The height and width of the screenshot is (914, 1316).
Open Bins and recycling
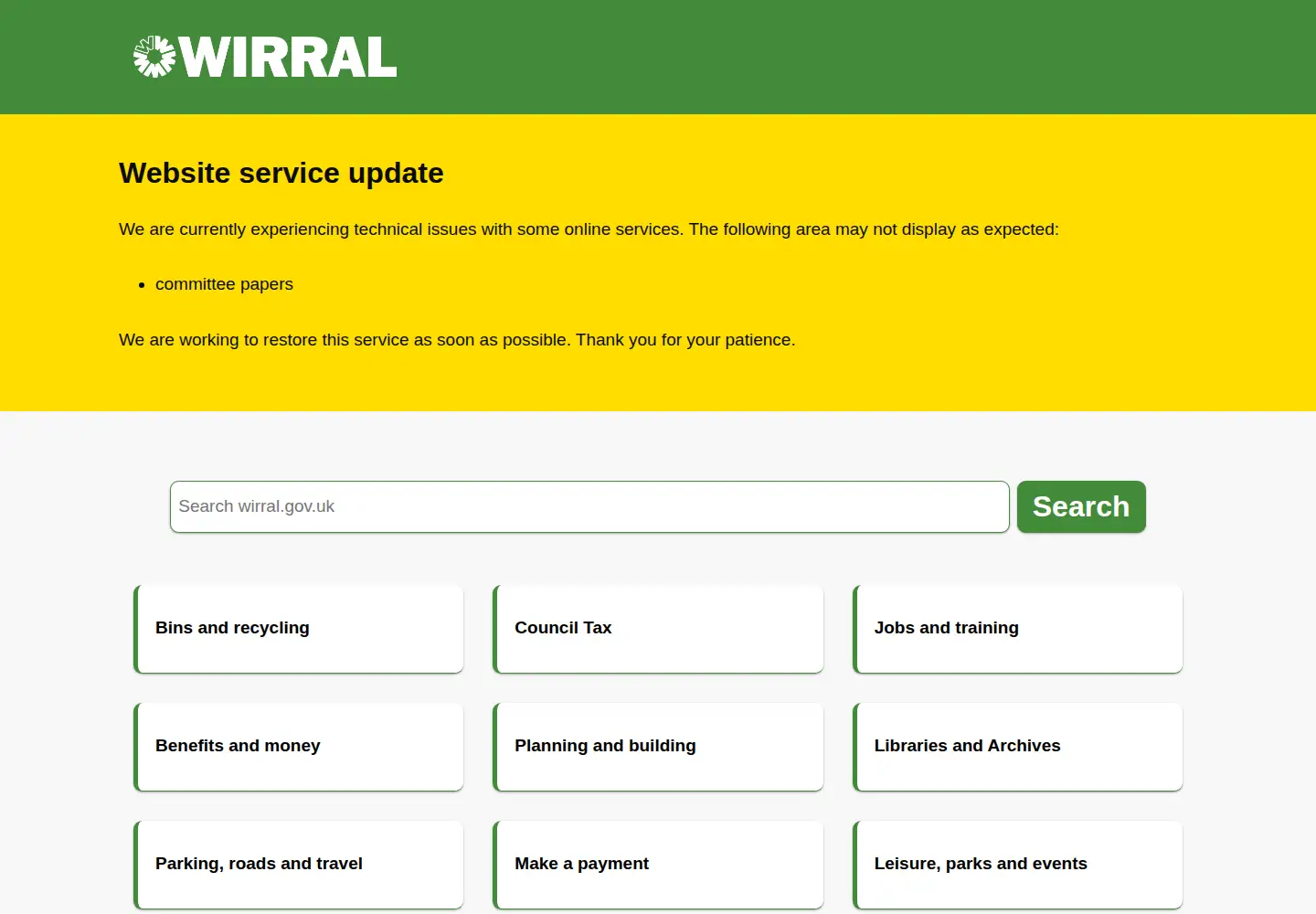click(299, 629)
